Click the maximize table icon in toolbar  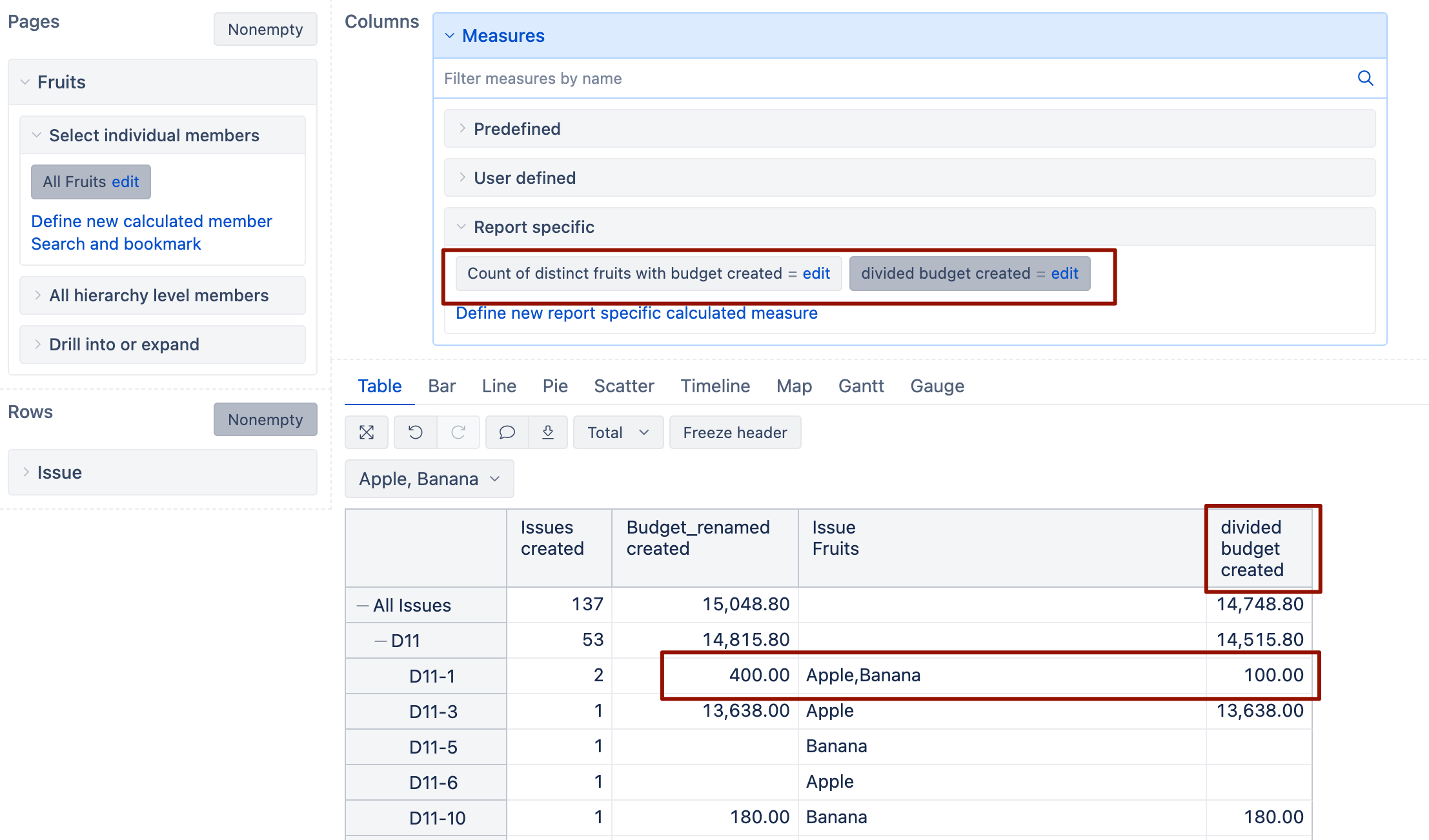[x=367, y=432]
